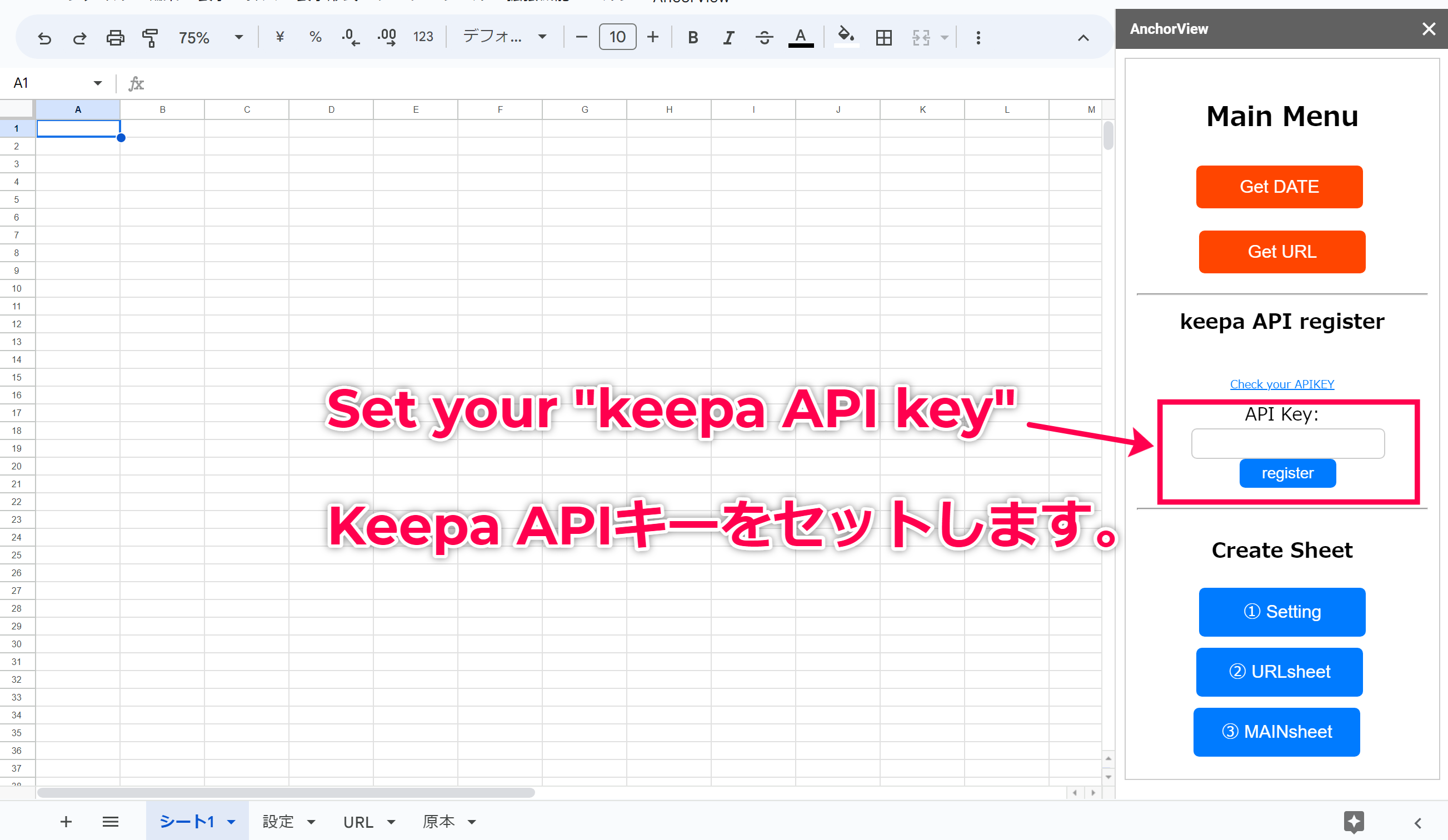This screenshot has height=840, width=1448.
Task: Switch to the シート1 tab
Action: point(187,822)
